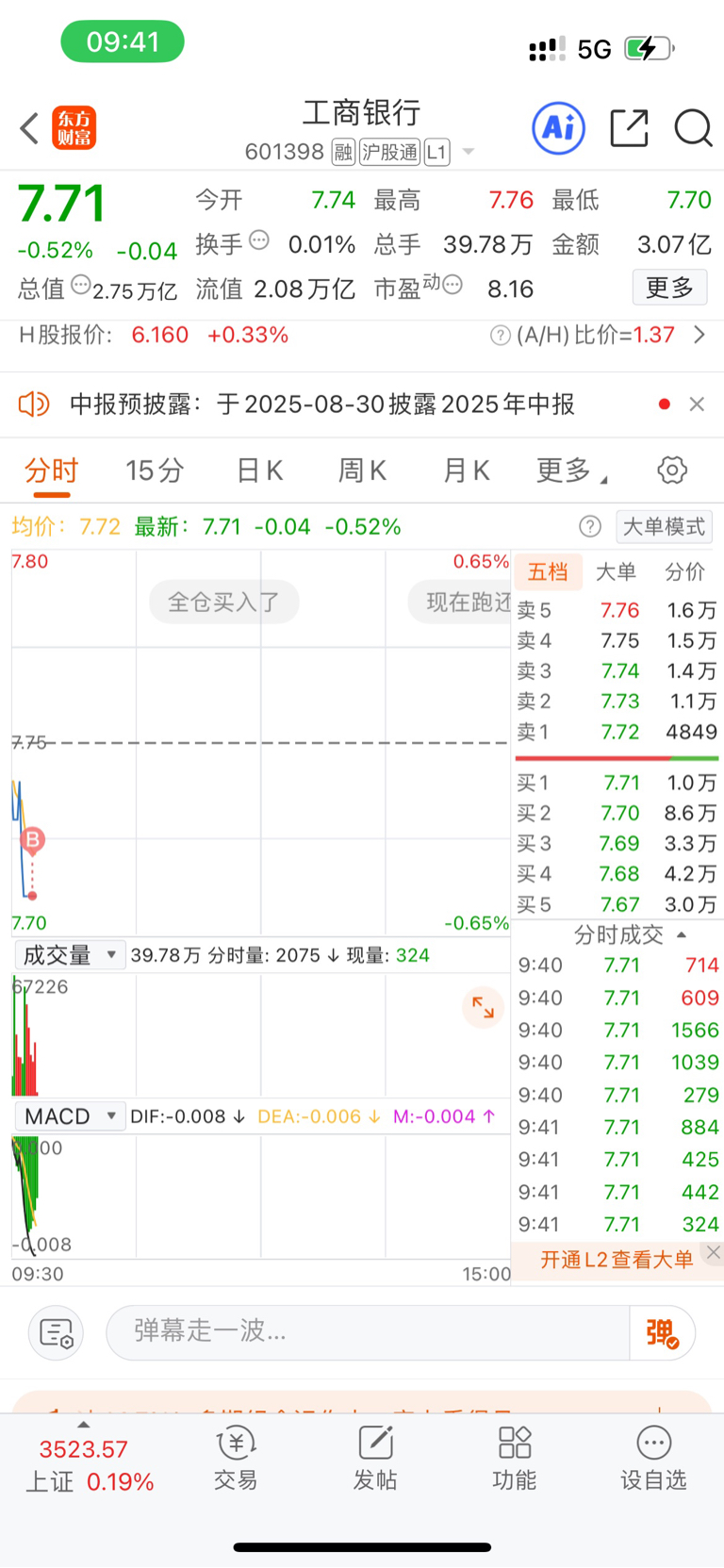Tap the 买1 row at 7.71
The image size is (724, 1568).
pos(617,783)
